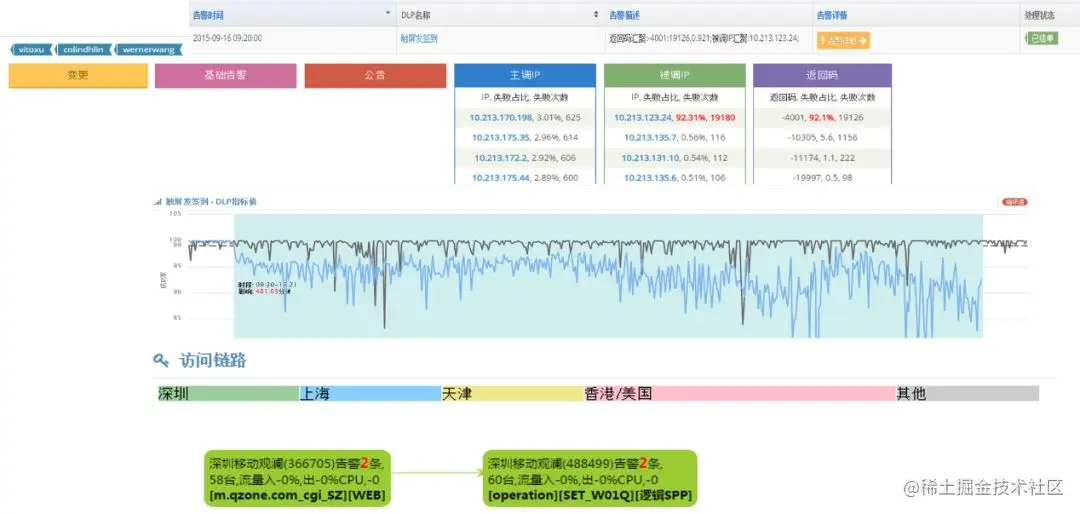
Task: Click the chart tooltip showing 时段 09:20
Action: click(x=267, y=287)
